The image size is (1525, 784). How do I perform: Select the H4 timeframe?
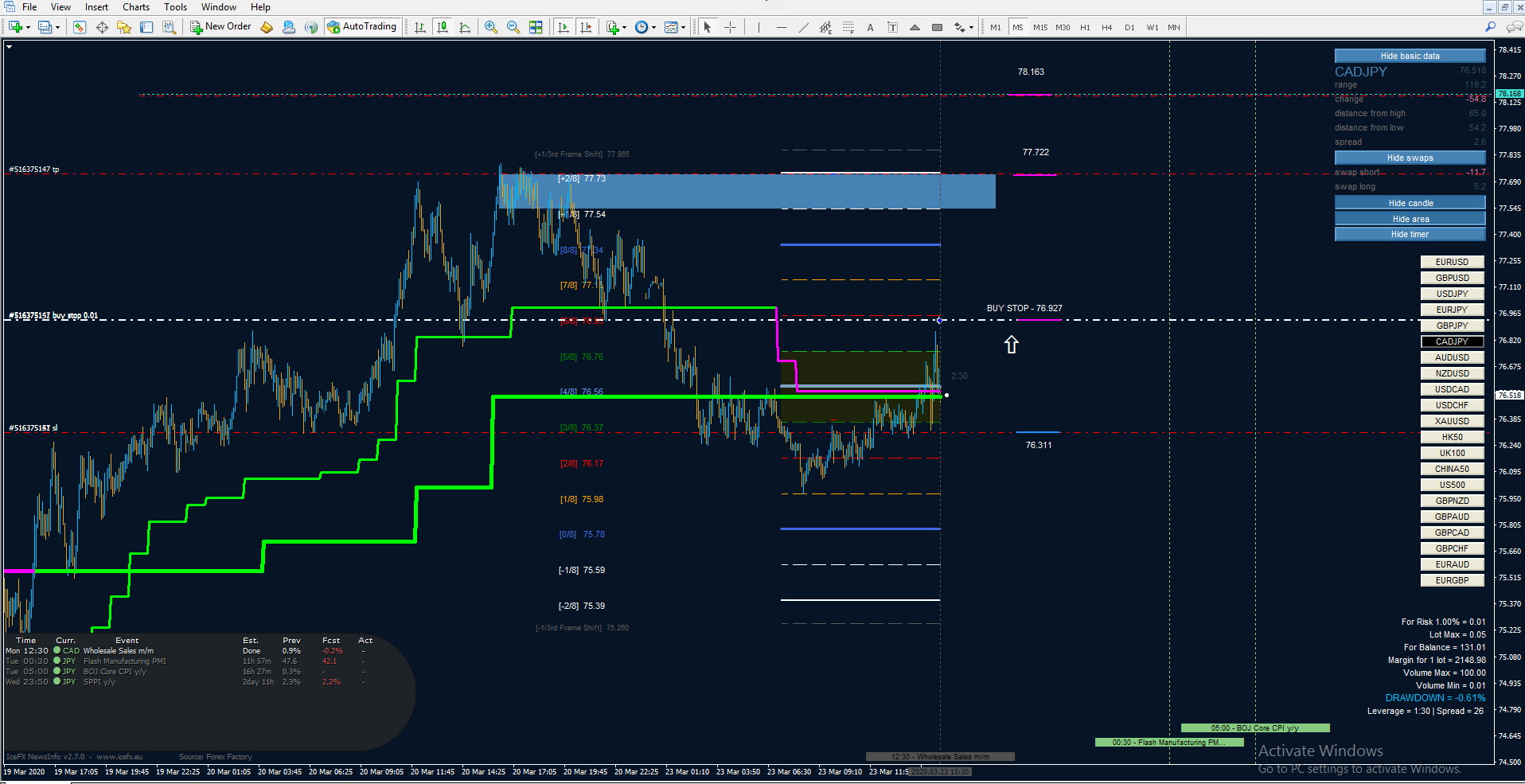1107,27
